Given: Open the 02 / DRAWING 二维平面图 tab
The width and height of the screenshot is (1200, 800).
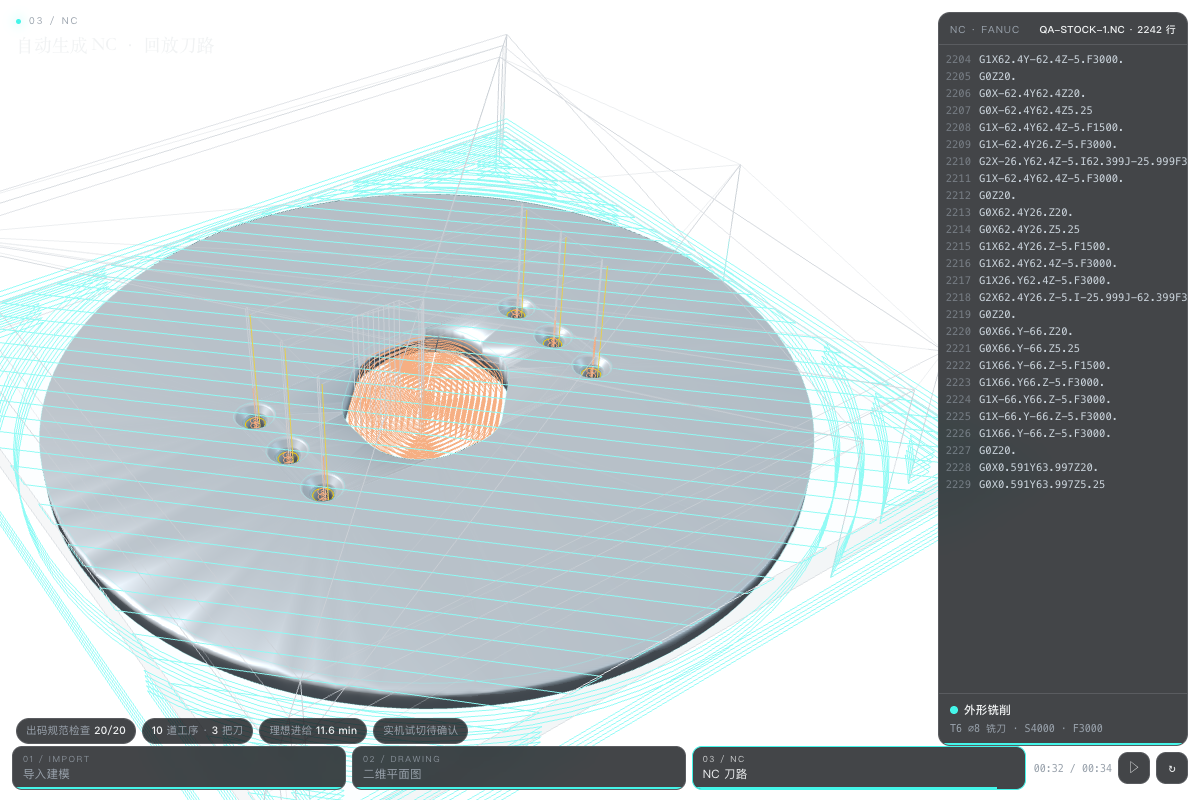Looking at the screenshot, I should pos(519,767).
